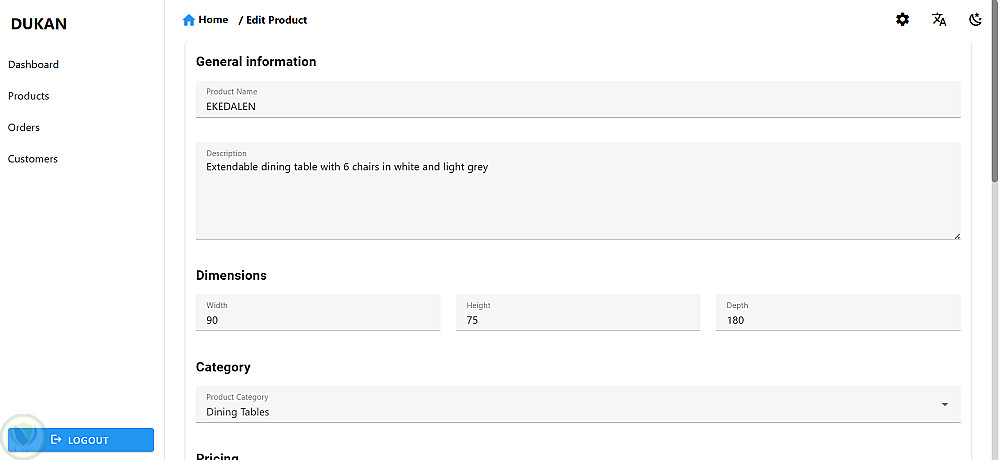
Task: Open settings with the gear icon
Action: tap(902, 19)
